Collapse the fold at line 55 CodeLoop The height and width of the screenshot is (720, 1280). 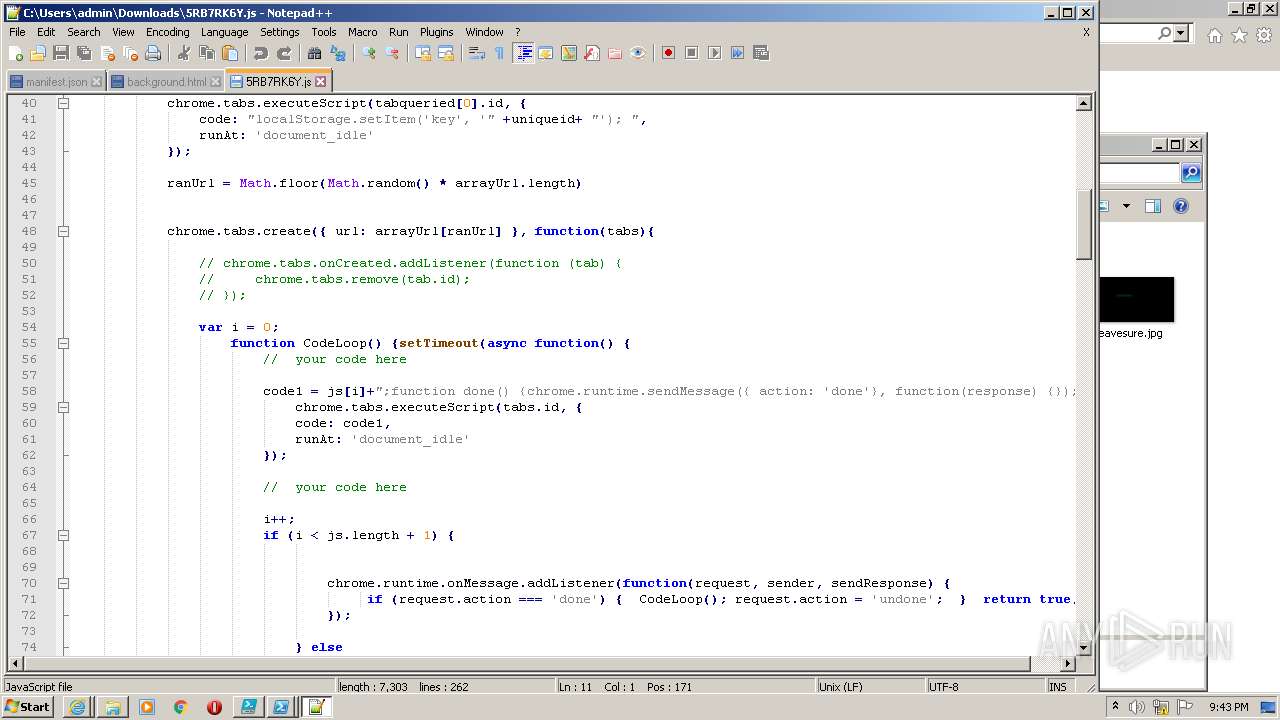click(63, 343)
